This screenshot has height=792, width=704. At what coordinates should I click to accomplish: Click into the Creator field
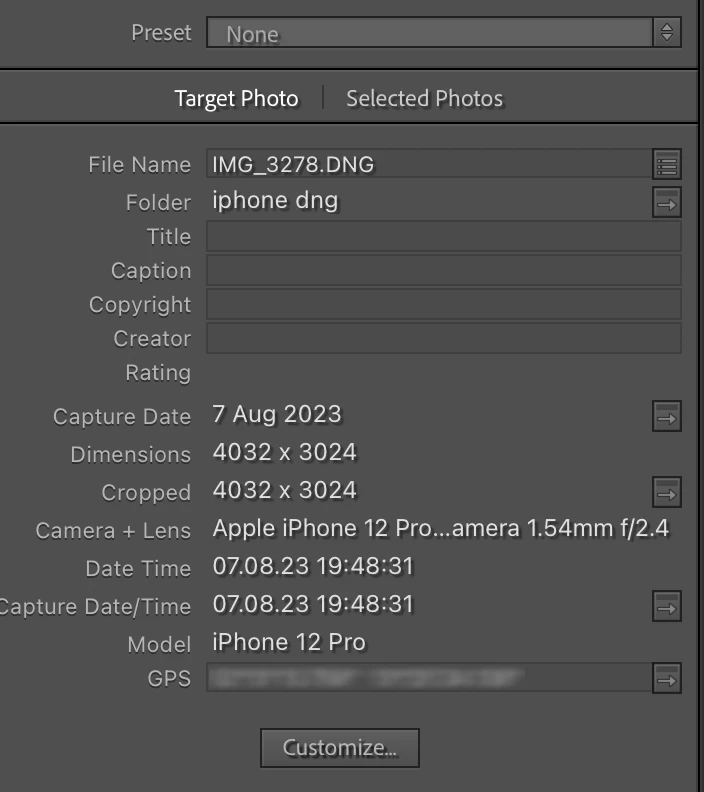coord(443,339)
